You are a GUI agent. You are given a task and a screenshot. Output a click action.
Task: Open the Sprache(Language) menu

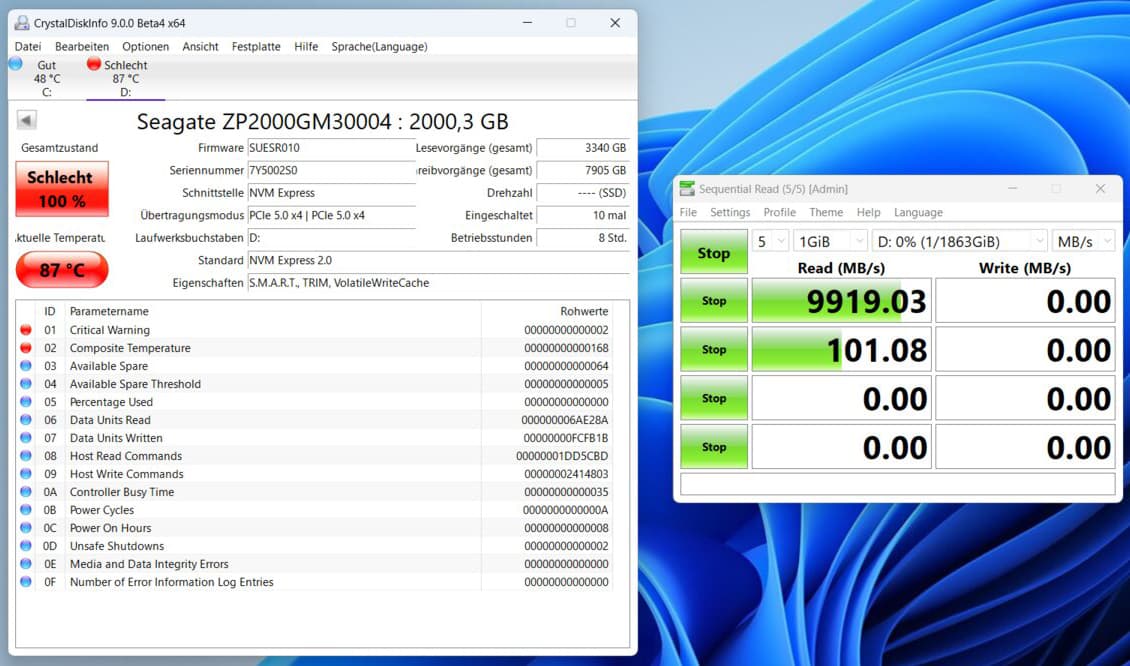[x=379, y=47]
